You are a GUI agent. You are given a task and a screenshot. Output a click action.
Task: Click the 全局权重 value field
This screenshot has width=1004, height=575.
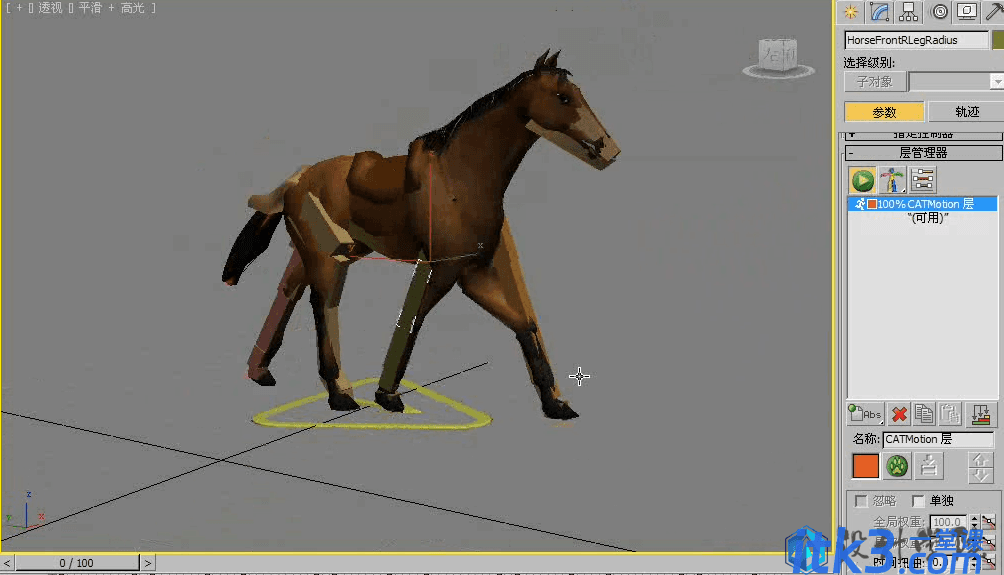point(948,522)
